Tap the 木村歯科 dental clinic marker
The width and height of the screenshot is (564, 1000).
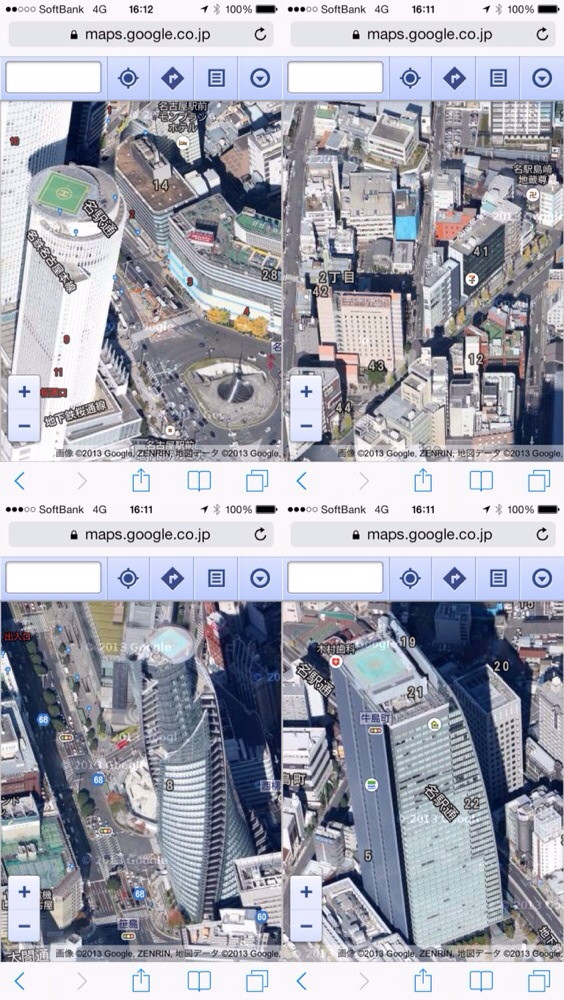(336, 661)
